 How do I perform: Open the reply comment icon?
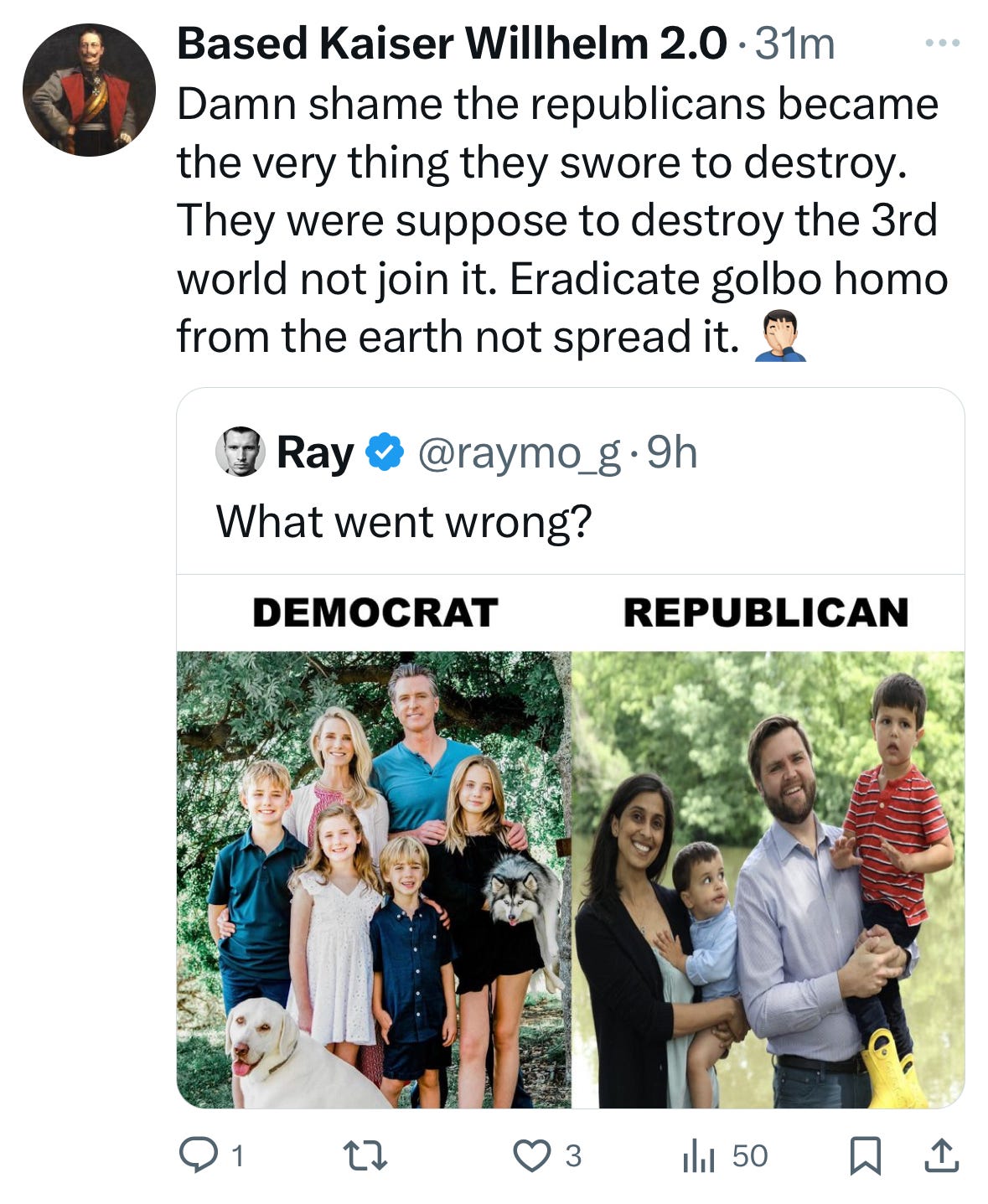click(x=199, y=1155)
